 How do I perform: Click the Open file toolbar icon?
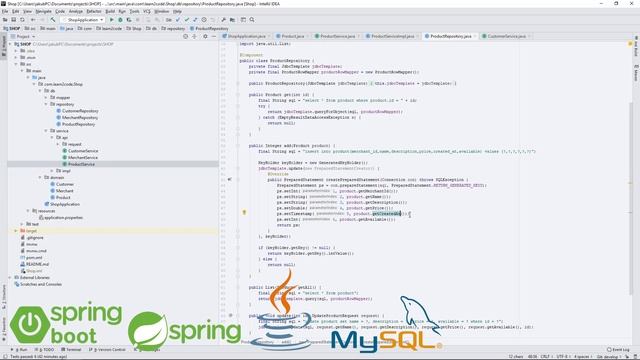pyautogui.click(x=5, y=20)
